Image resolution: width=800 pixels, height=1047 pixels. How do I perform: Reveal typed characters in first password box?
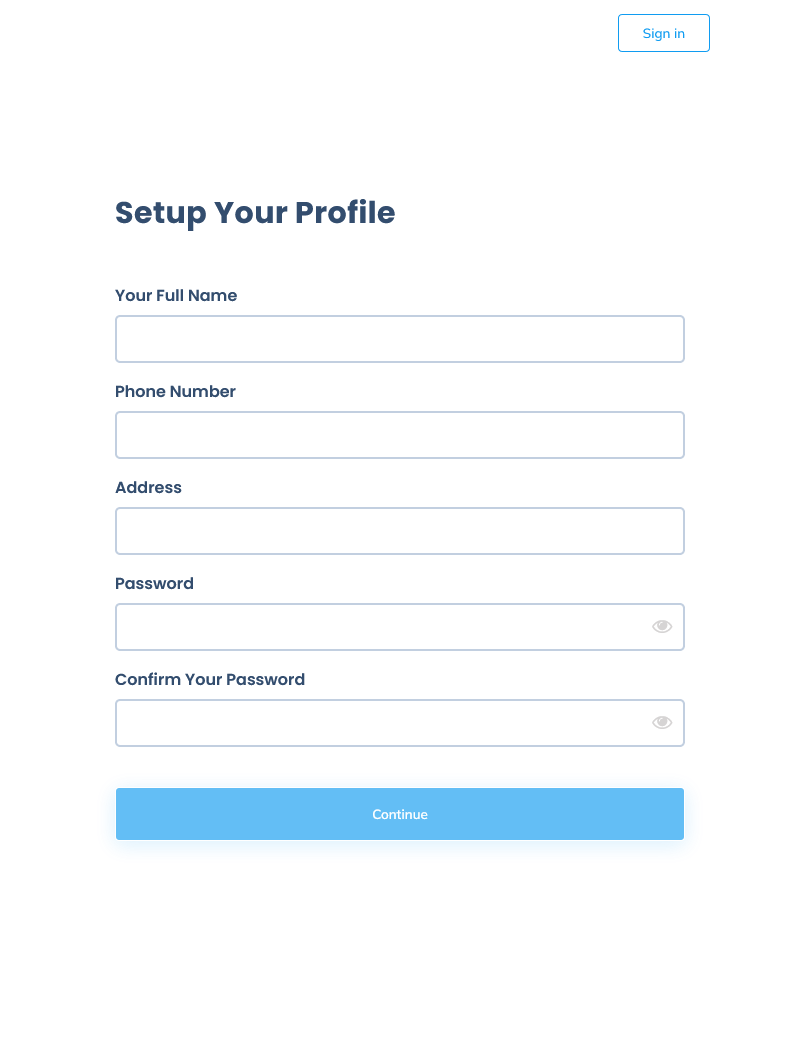point(662,626)
